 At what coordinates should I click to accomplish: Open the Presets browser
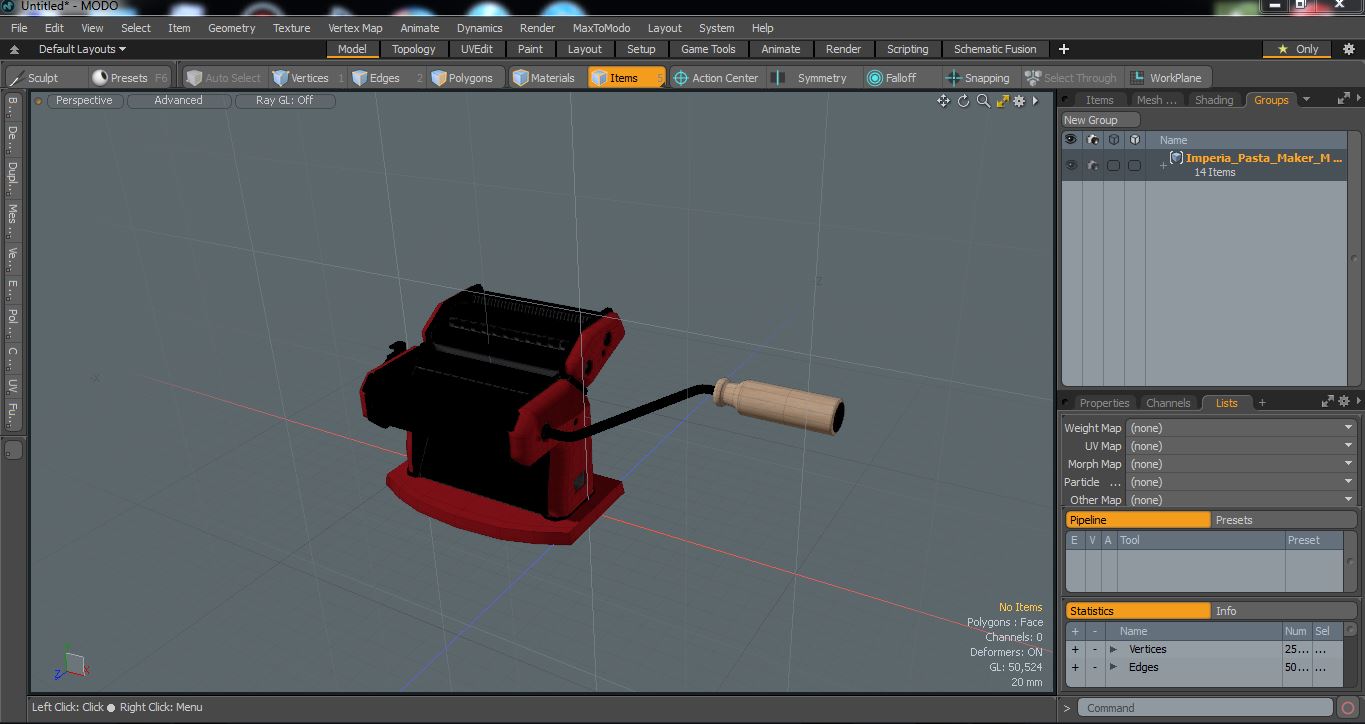coord(129,78)
